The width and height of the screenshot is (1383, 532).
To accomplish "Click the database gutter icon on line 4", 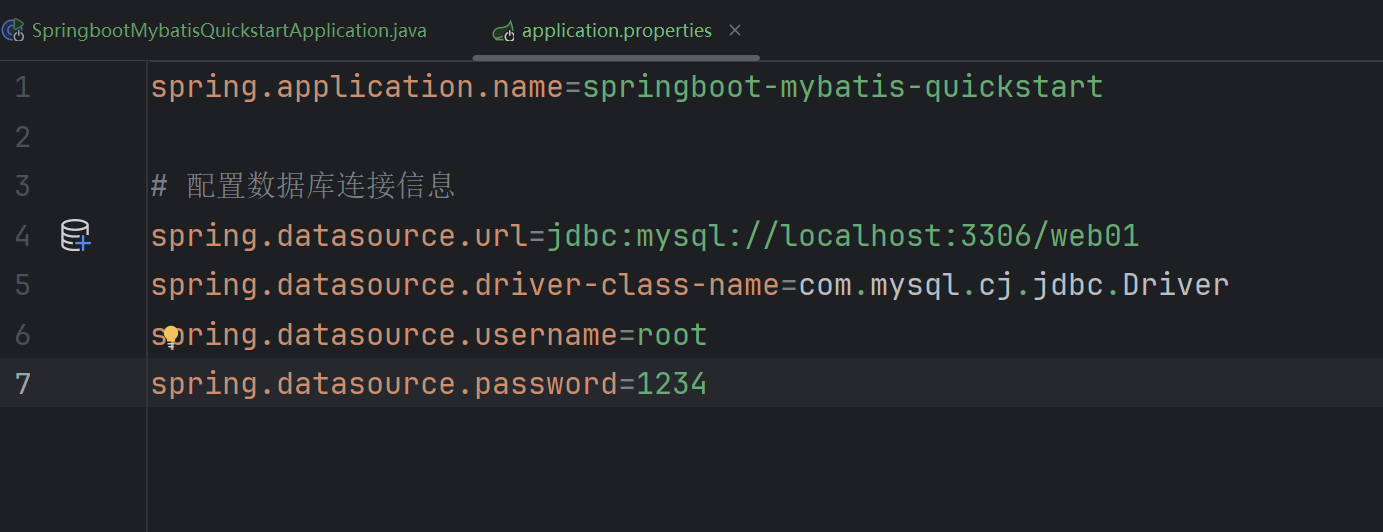I will (75, 236).
